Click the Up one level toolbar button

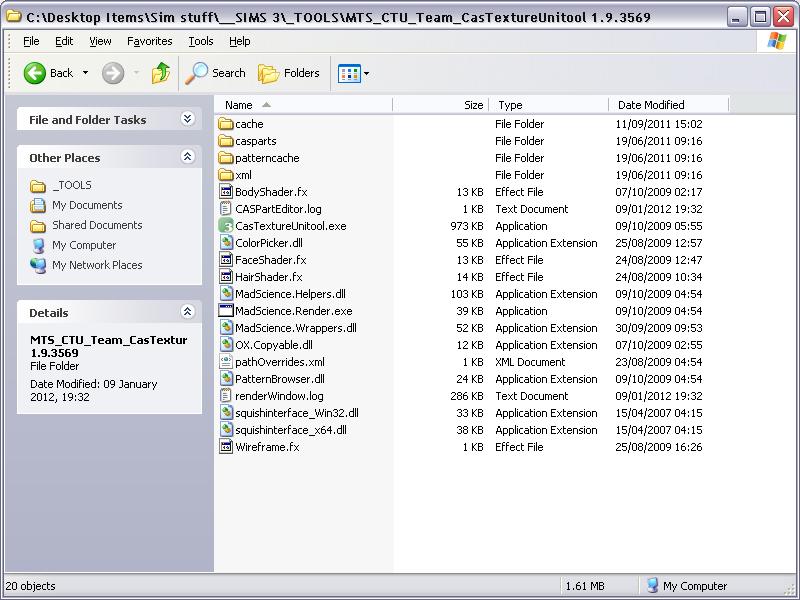click(x=160, y=72)
